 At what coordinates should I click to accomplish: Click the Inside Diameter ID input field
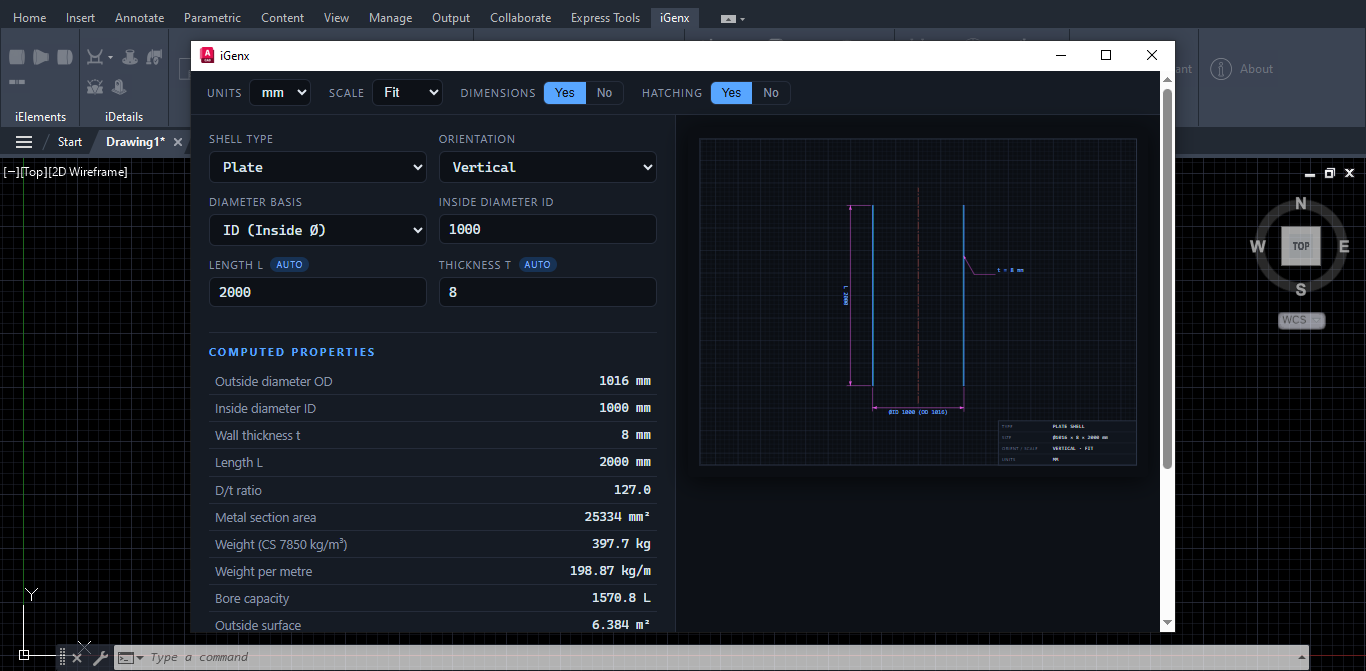click(x=548, y=229)
